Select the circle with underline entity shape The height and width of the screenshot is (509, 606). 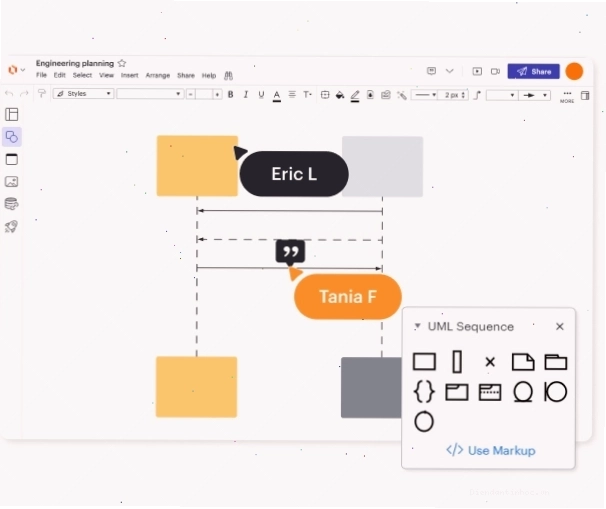523,392
